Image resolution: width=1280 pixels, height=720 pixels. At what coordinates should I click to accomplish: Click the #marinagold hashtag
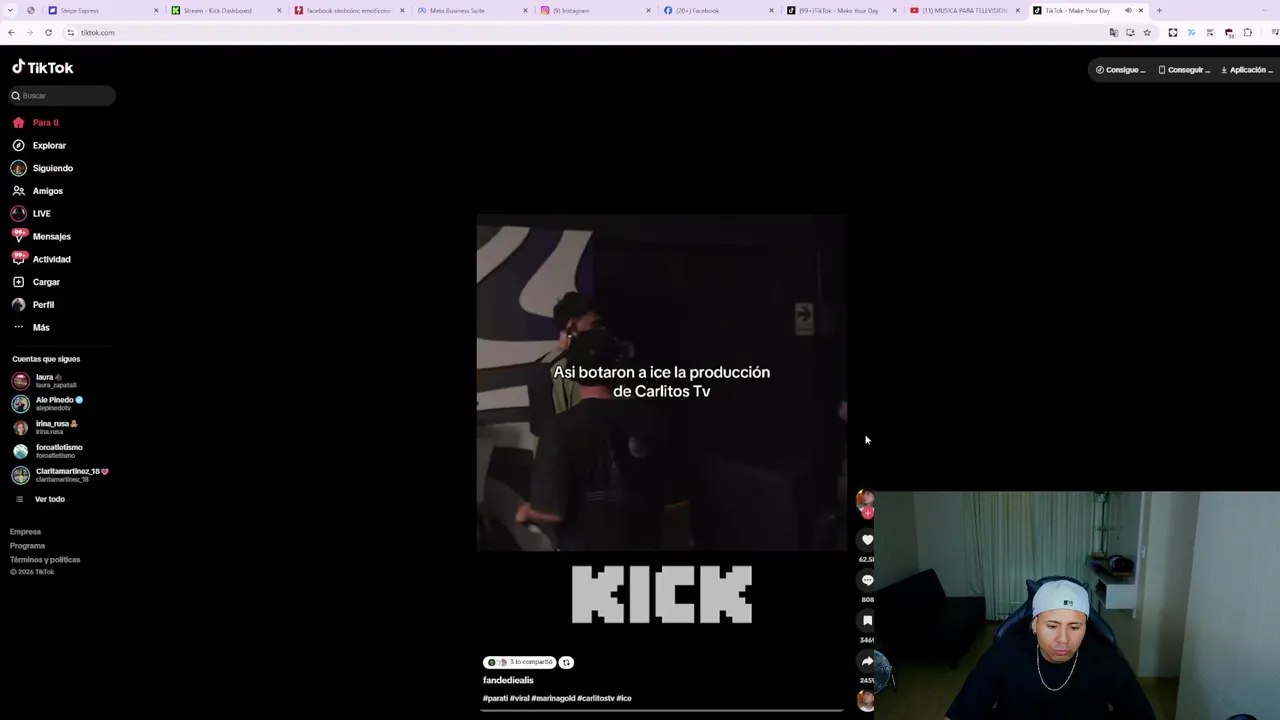553,698
